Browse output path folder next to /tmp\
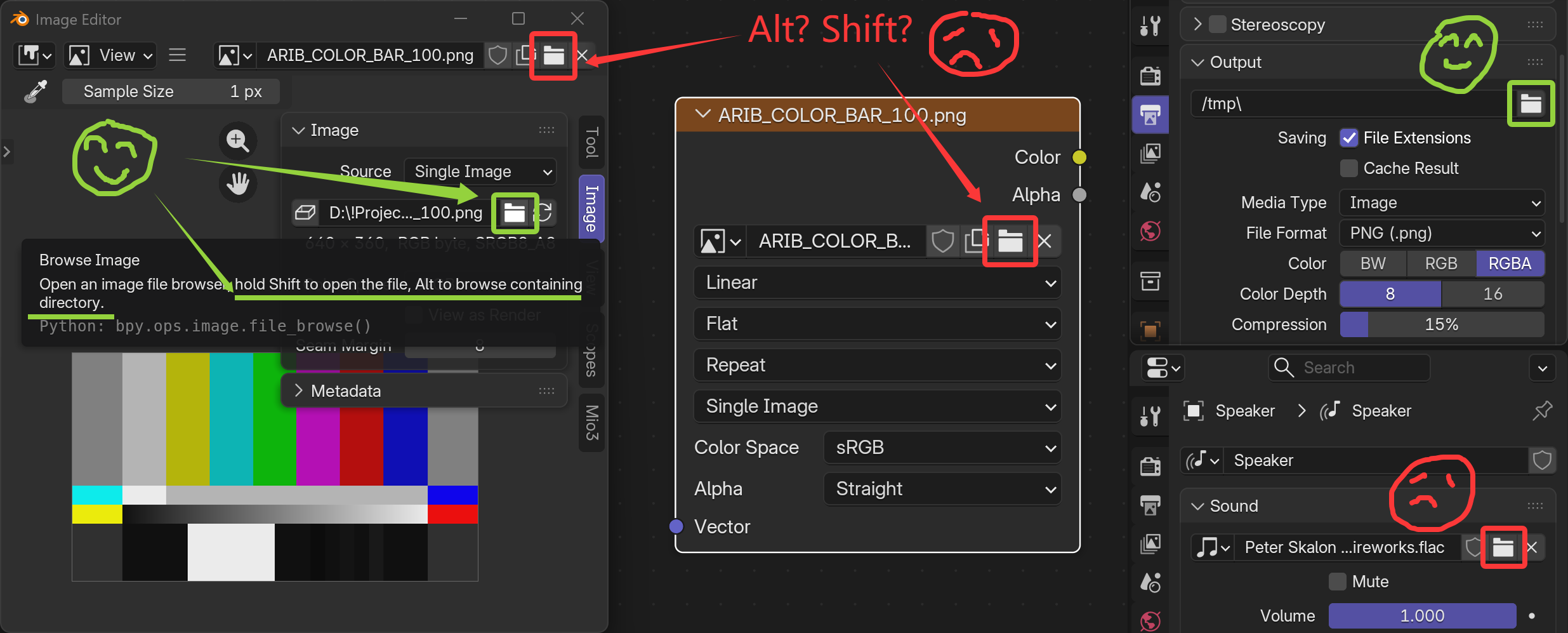Image resolution: width=1568 pixels, height=633 pixels. point(1531,103)
